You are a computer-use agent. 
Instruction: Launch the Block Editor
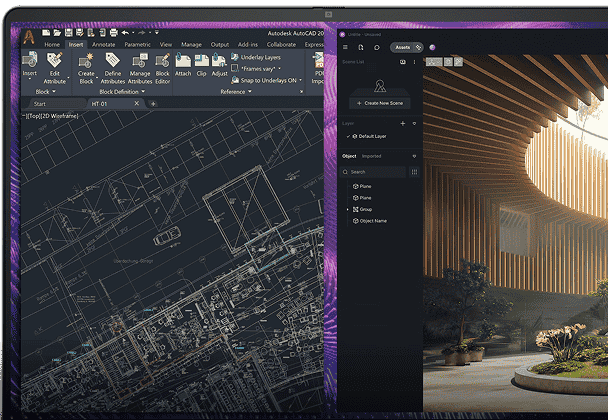162,68
